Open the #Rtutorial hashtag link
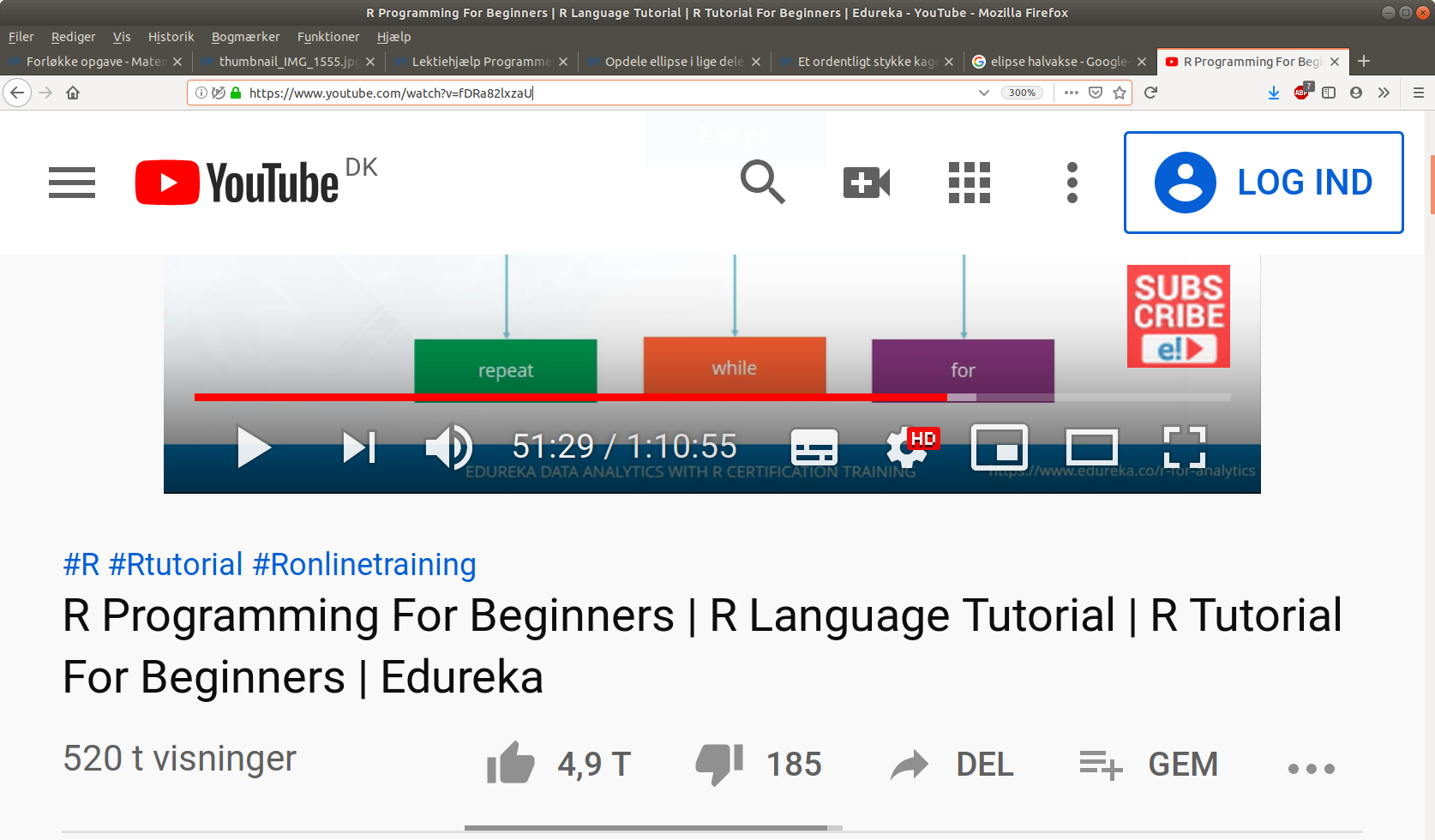This screenshot has width=1435, height=840. (176, 565)
